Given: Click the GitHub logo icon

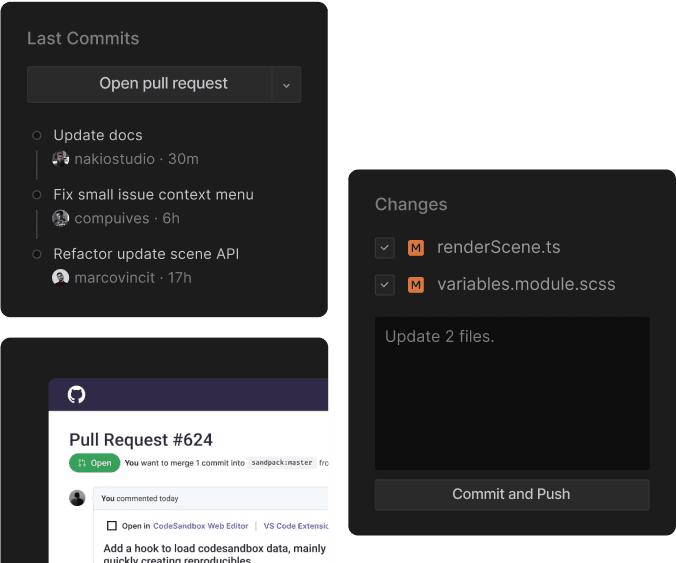Looking at the screenshot, I should tap(76, 394).
